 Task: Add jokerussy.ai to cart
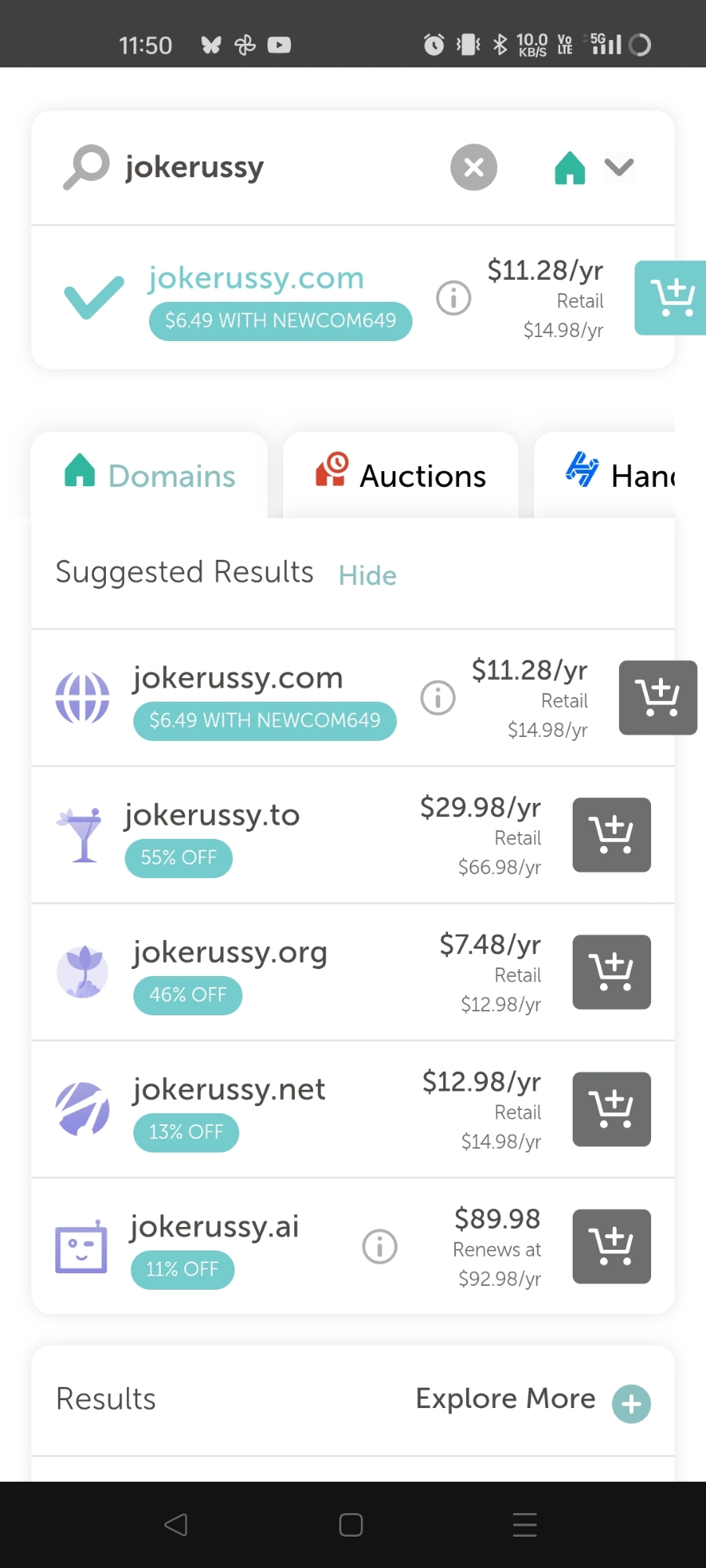tap(612, 1247)
